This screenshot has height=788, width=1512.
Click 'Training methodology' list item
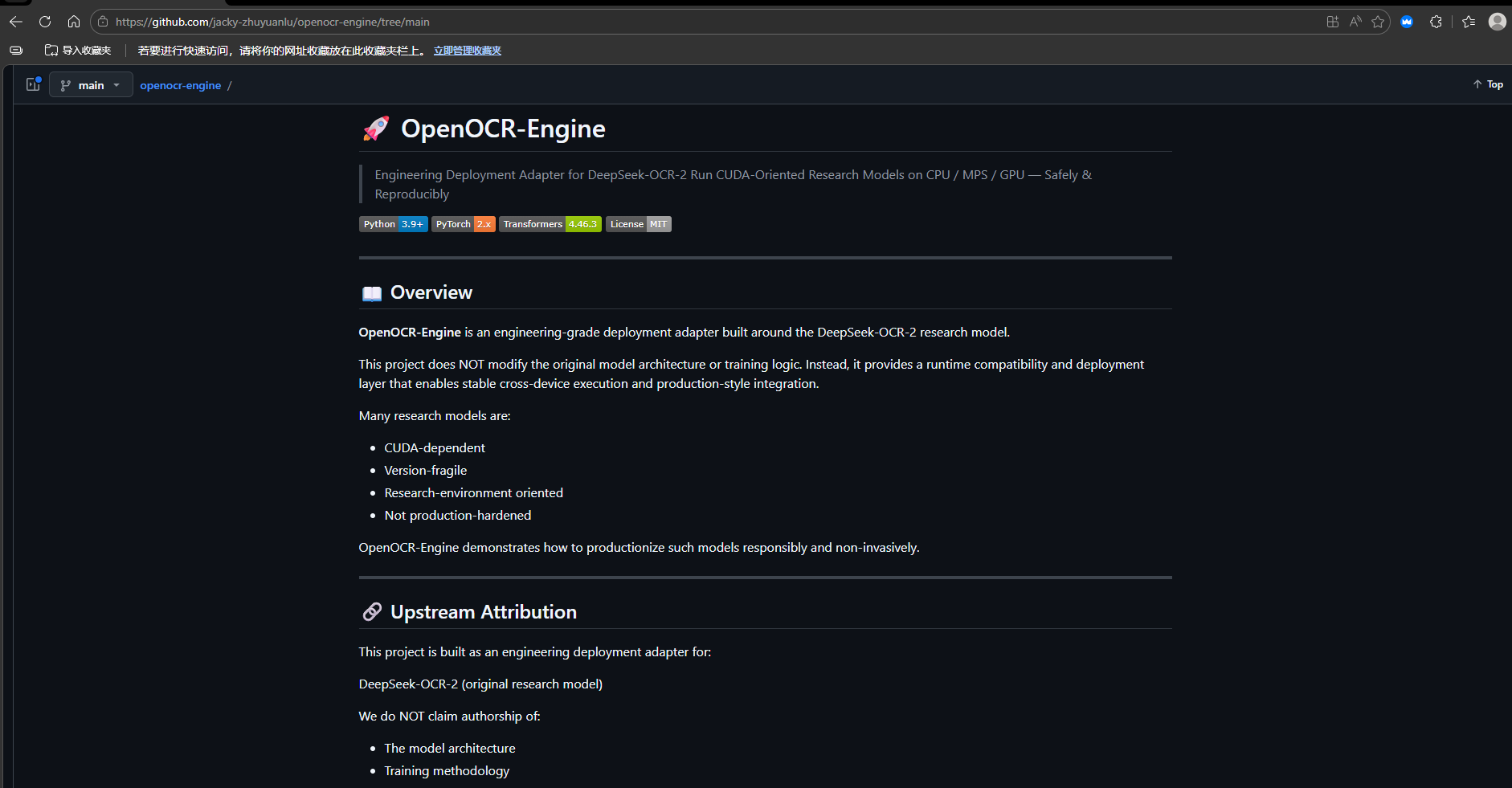447,770
